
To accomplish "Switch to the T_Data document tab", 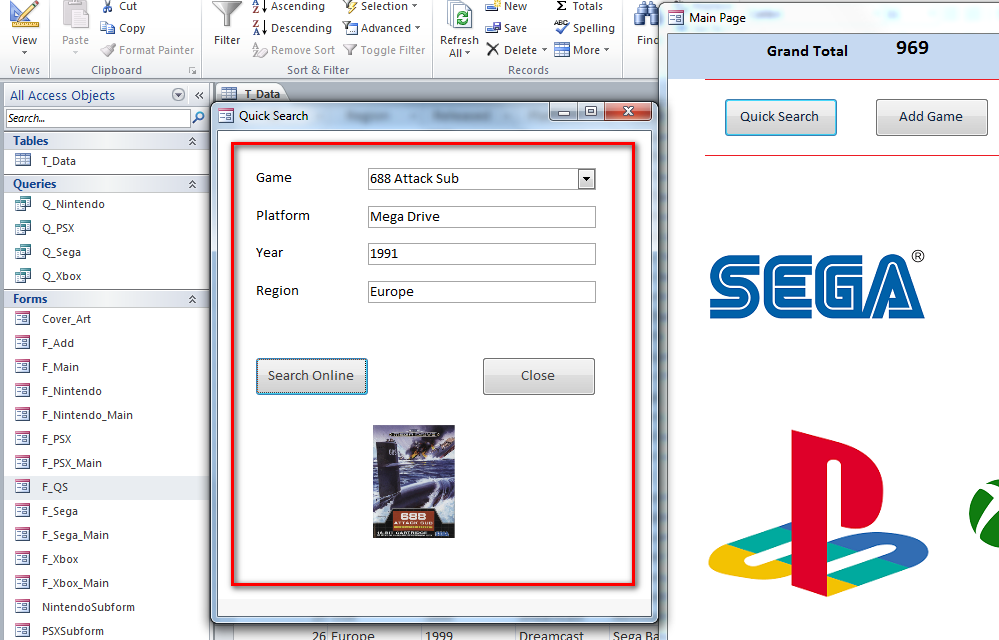I will (x=252, y=94).
